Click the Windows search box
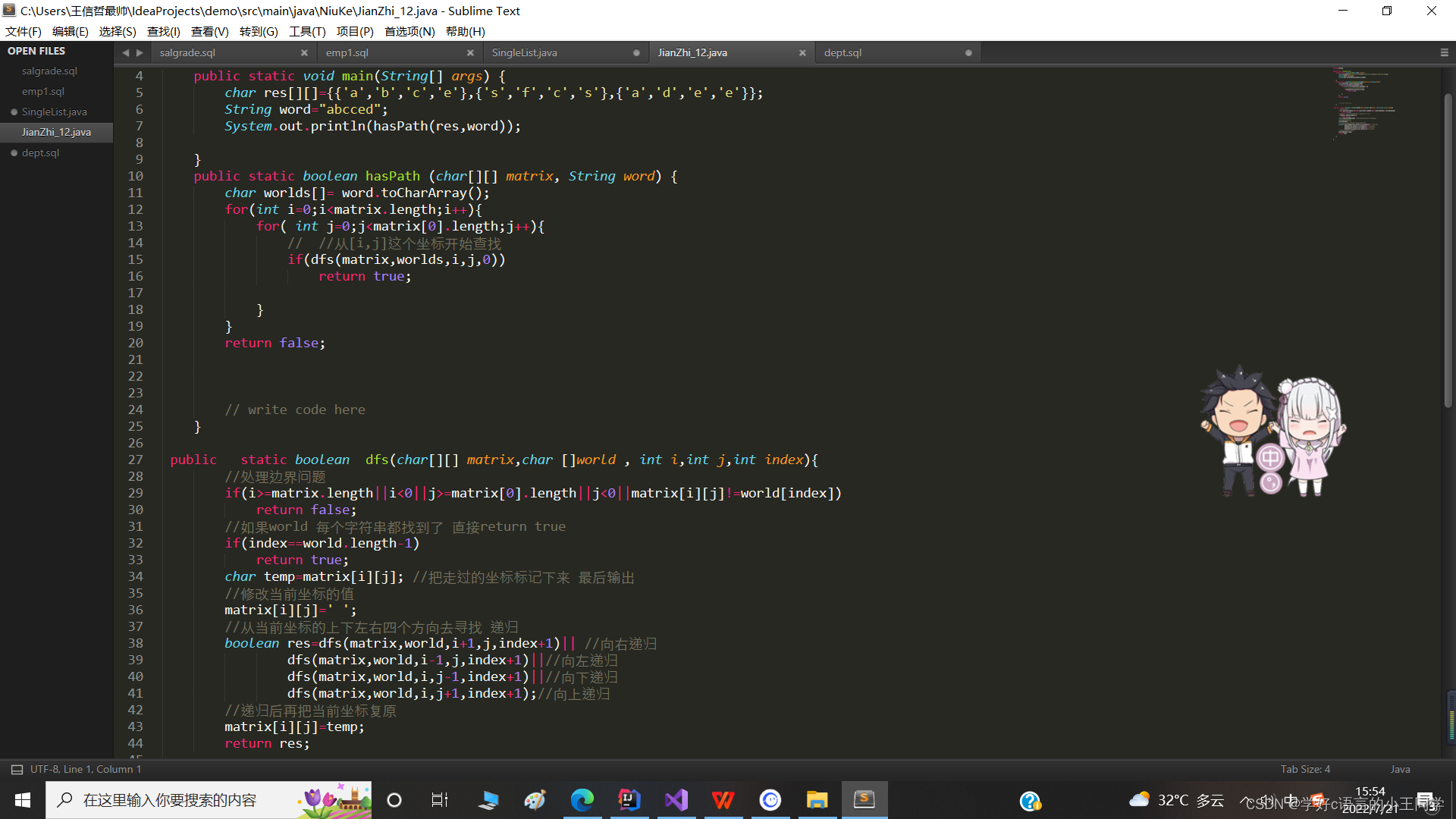The width and height of the screenshot is (1456, 819). pos(170,800)
